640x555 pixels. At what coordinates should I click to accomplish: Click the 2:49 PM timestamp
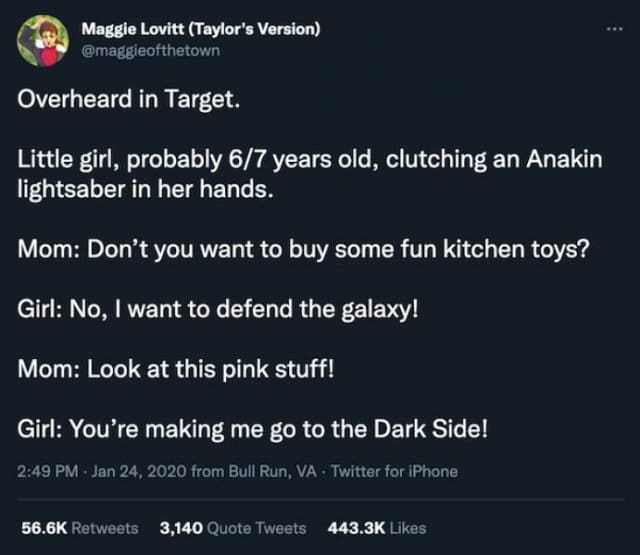click(x=46, y=471)
